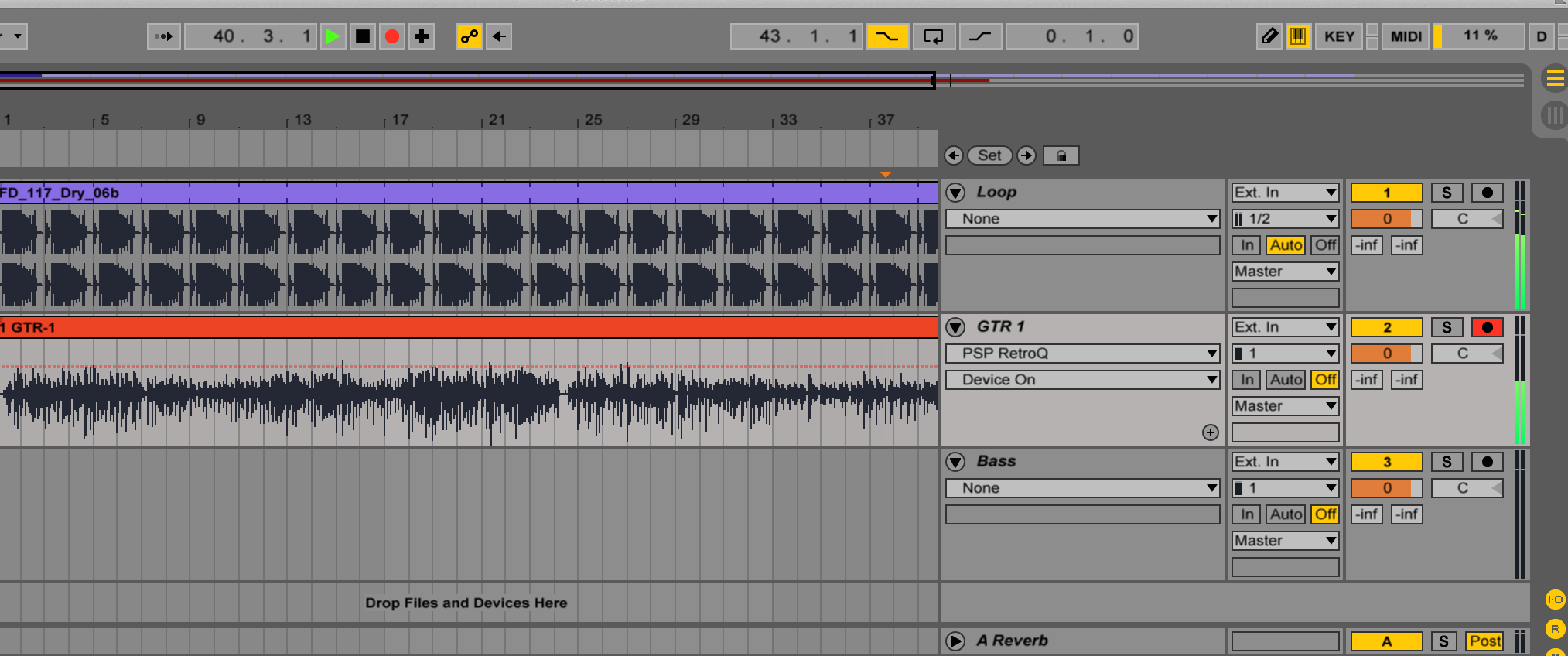This screenshot has height=656, width=1568.
Task: Click the green Play button
Action: tap(333, 36)
